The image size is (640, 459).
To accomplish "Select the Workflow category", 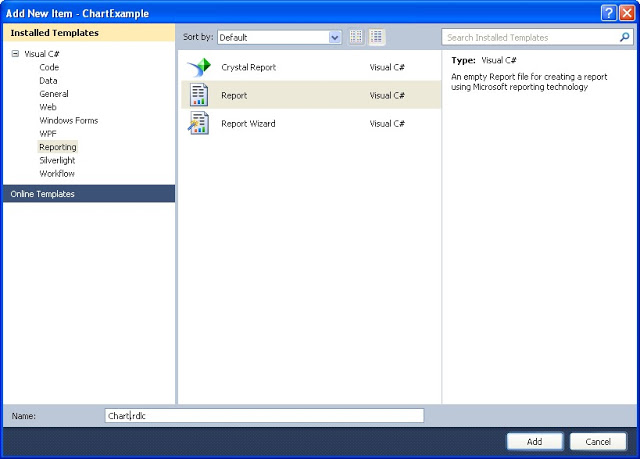I will [x=57, y=173].
